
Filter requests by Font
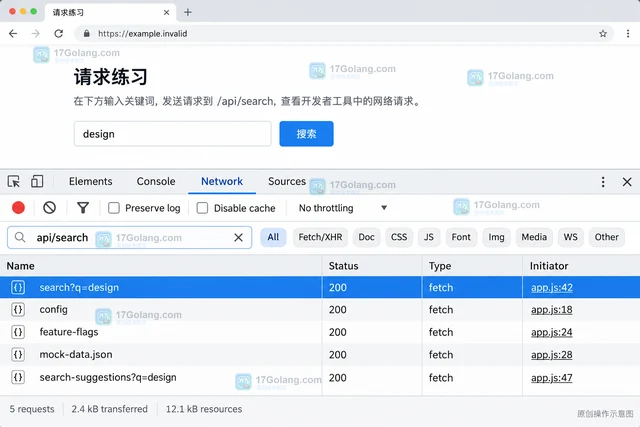tap(461, 237)
